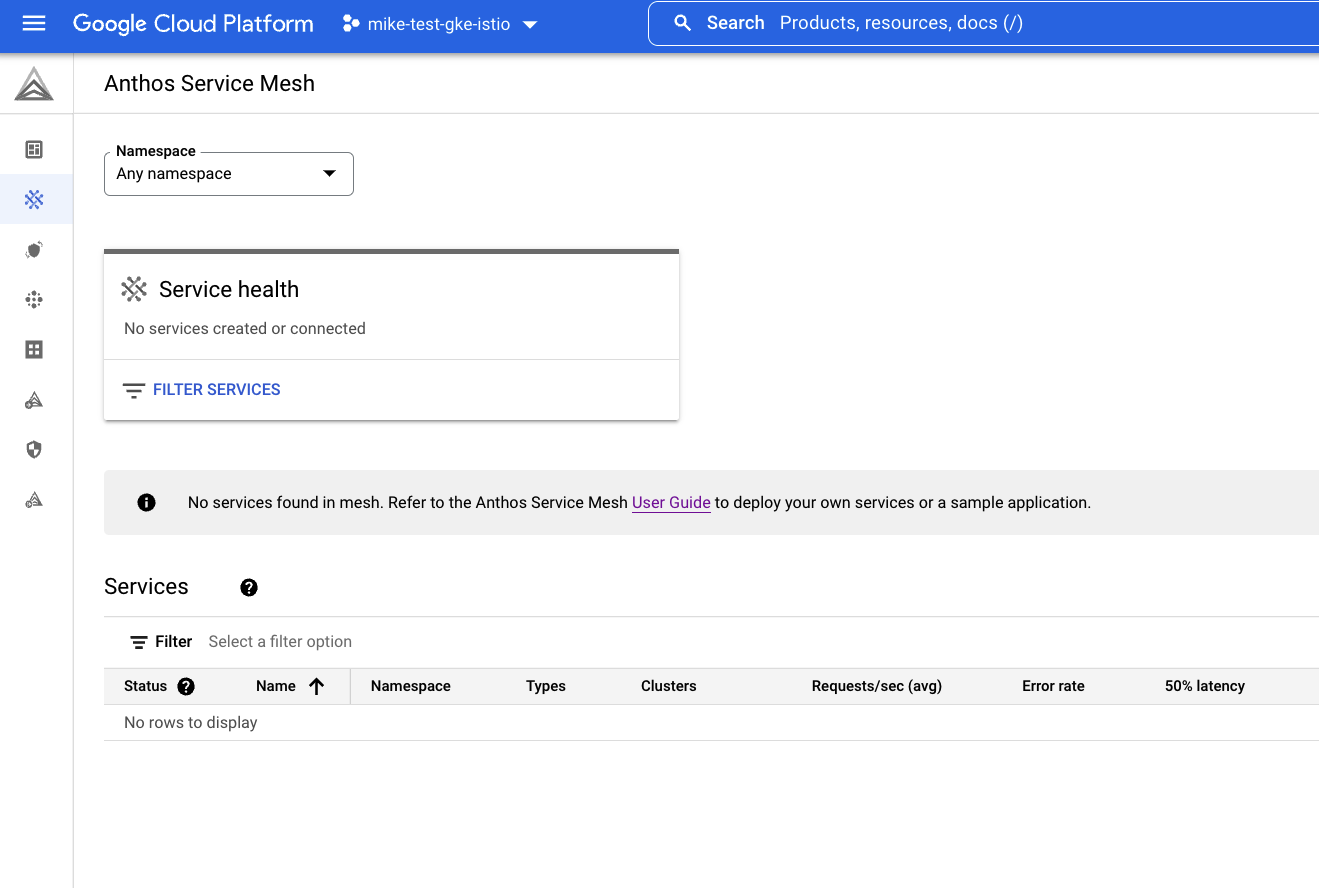This screenshot has height=888, width=1319.
Task: Open the Features four-squares sidebar icon
Action: 34,349
